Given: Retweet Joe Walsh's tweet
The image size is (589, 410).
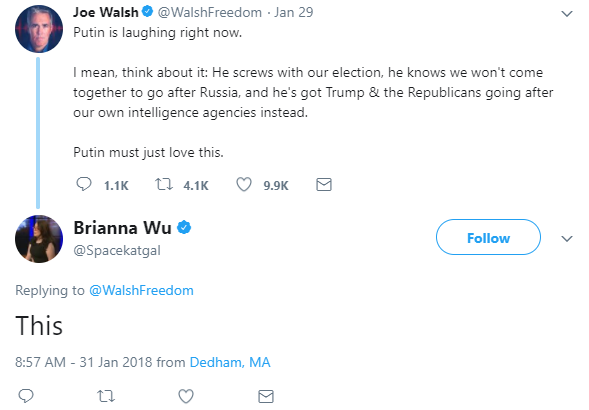Looking at the screenshot, I should pos(164,185).
